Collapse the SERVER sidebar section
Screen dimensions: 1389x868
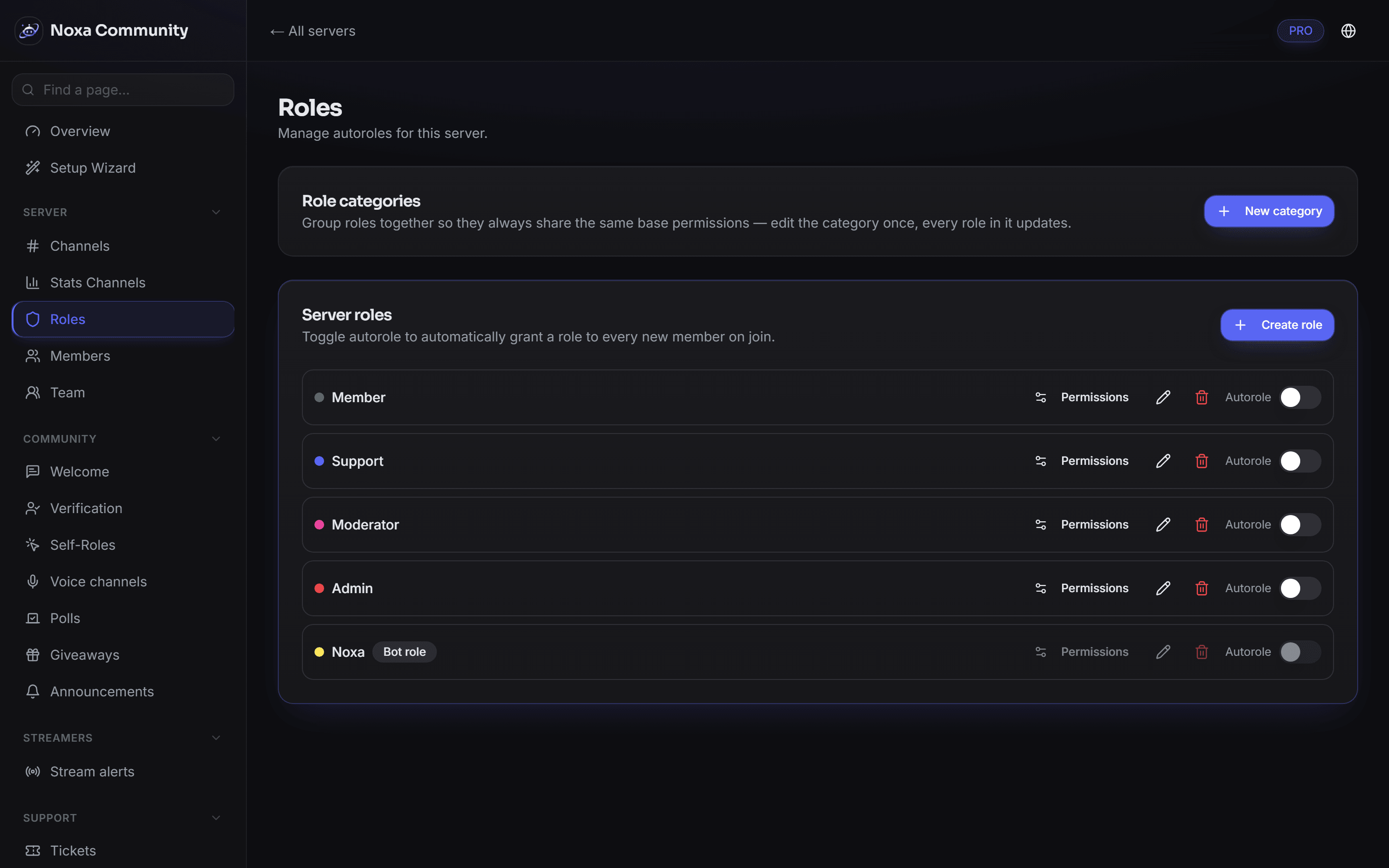tap(216, 212)
